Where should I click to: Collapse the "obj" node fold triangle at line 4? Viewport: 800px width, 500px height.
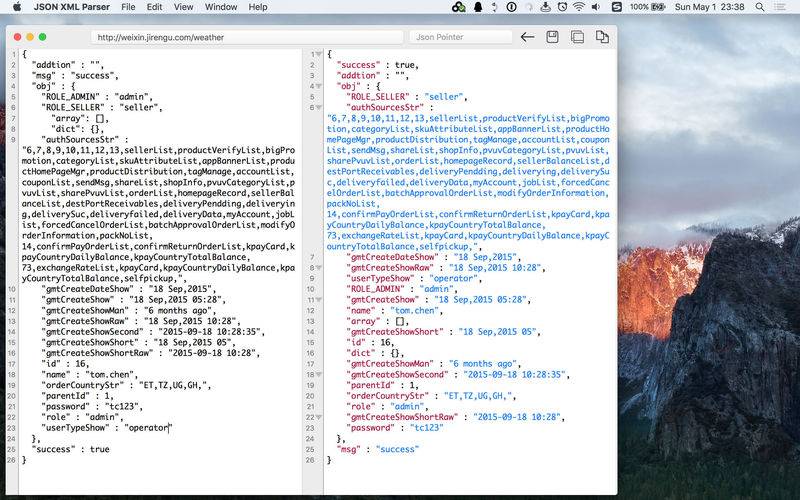click(x=318, y=86)
